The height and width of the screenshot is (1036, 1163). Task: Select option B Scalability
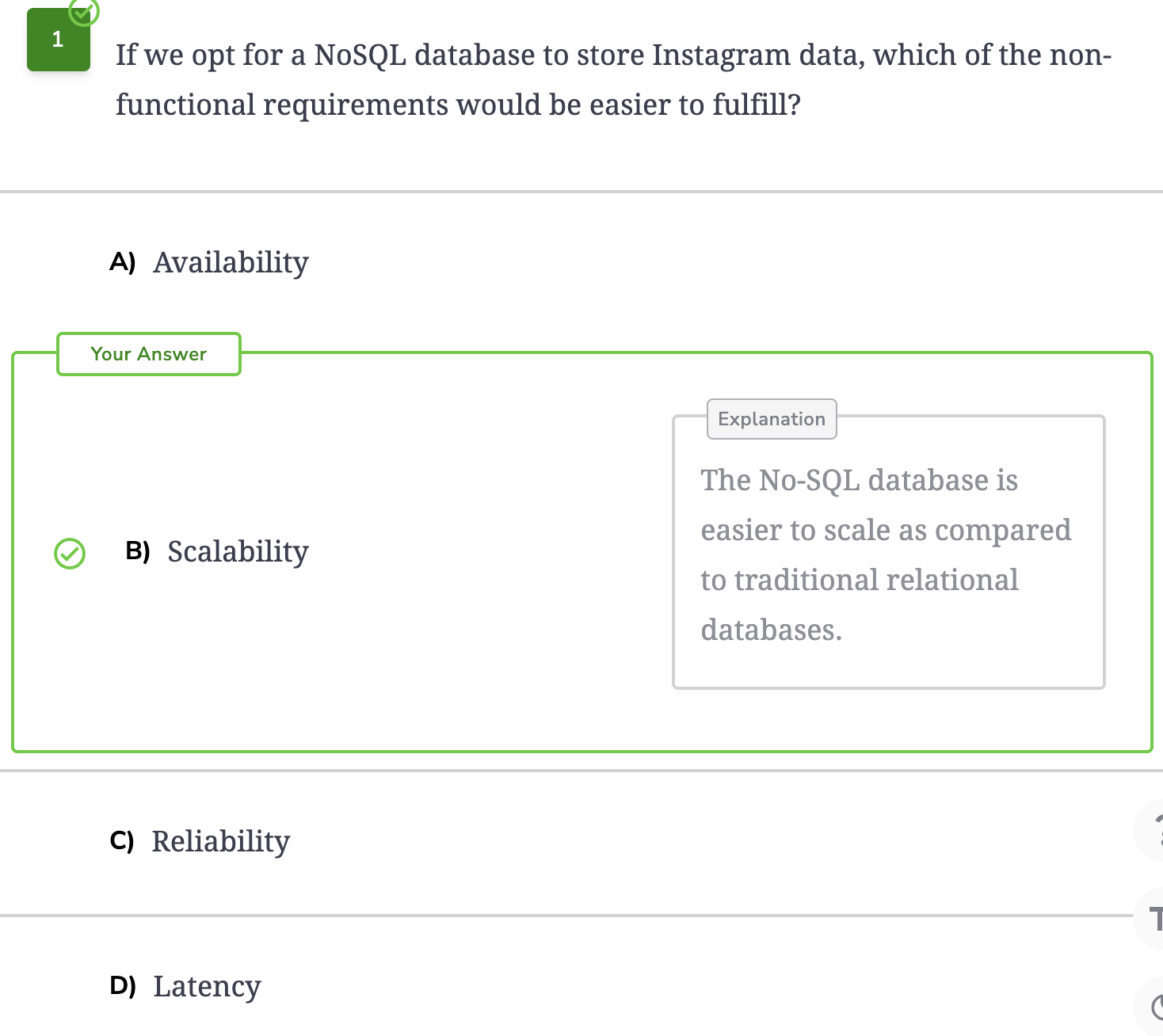pyautogui.click(x=217, y=551)
